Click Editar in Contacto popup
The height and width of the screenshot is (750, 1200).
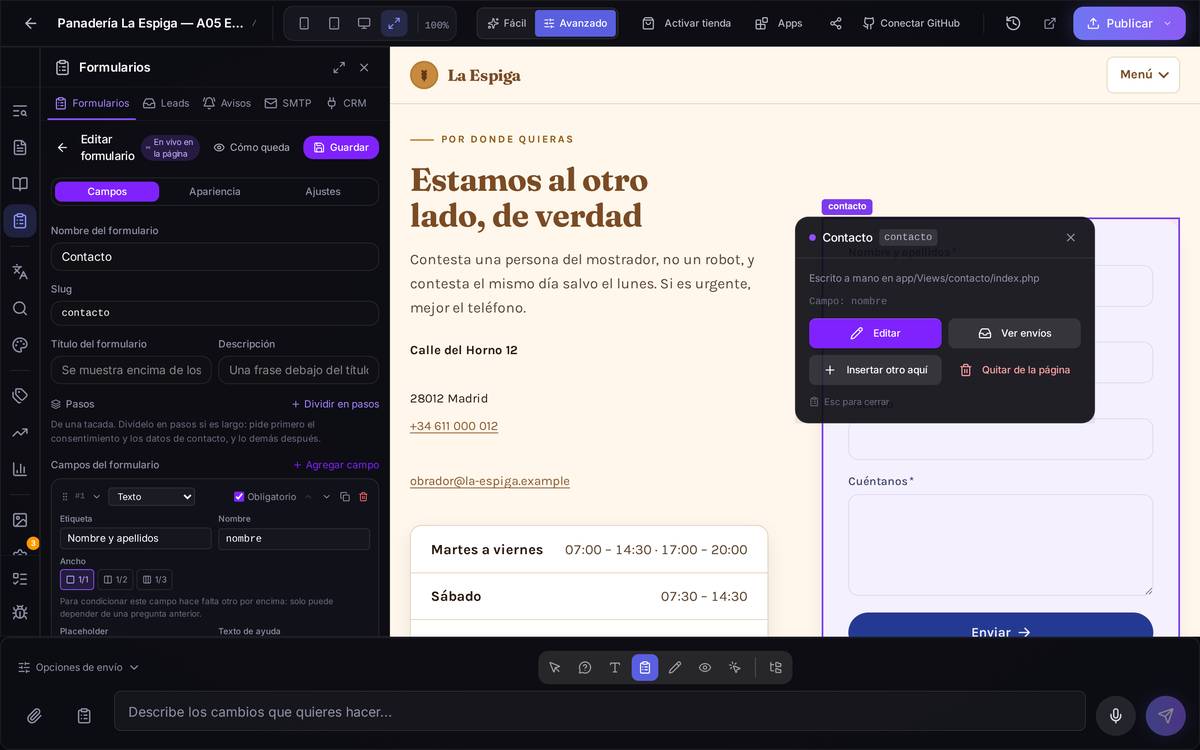(875, 333)
